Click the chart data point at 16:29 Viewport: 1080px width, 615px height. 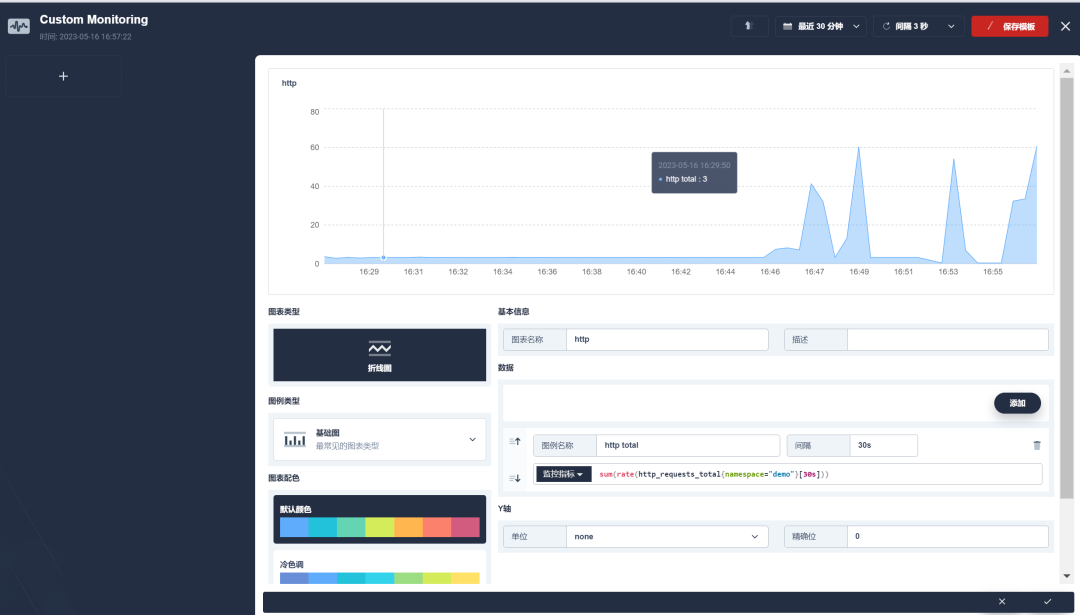[x=384, y=258]
